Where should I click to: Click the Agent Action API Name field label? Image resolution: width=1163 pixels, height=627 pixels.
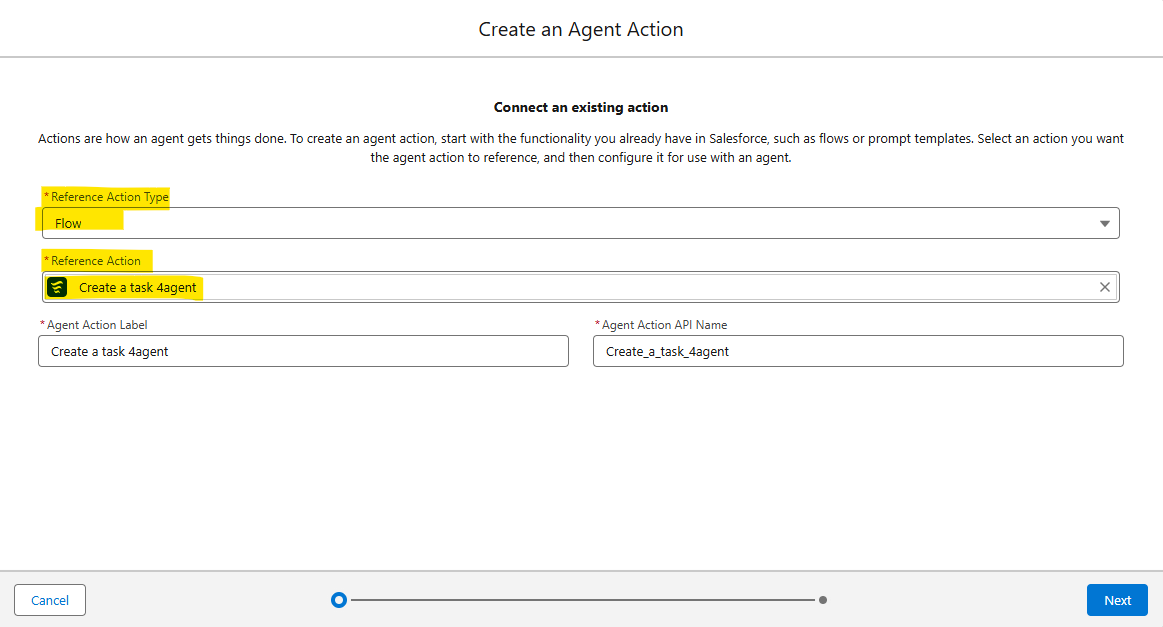point(665,325)
